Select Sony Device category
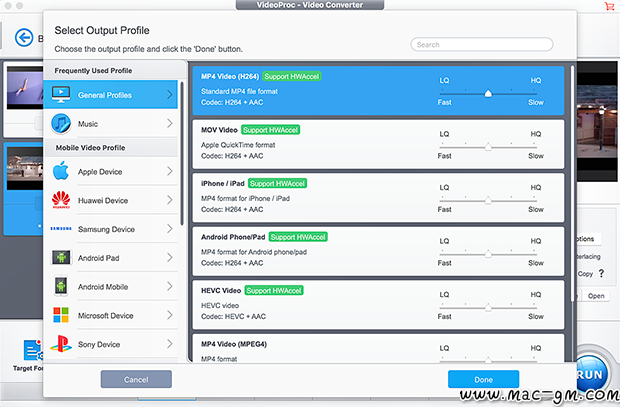This screenshot has width=620, height=407. [x=110, y=344]
